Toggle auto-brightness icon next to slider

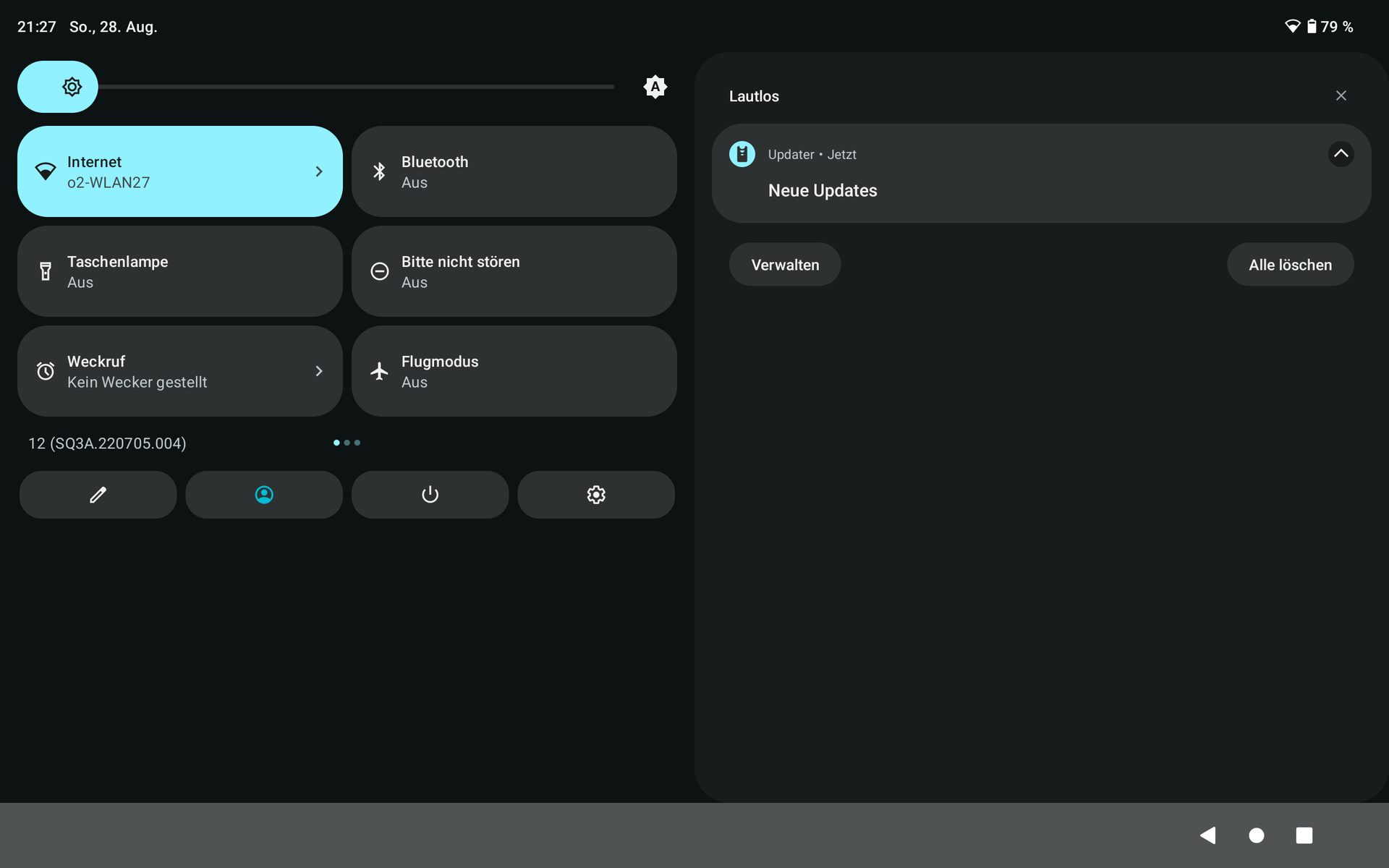655,87
